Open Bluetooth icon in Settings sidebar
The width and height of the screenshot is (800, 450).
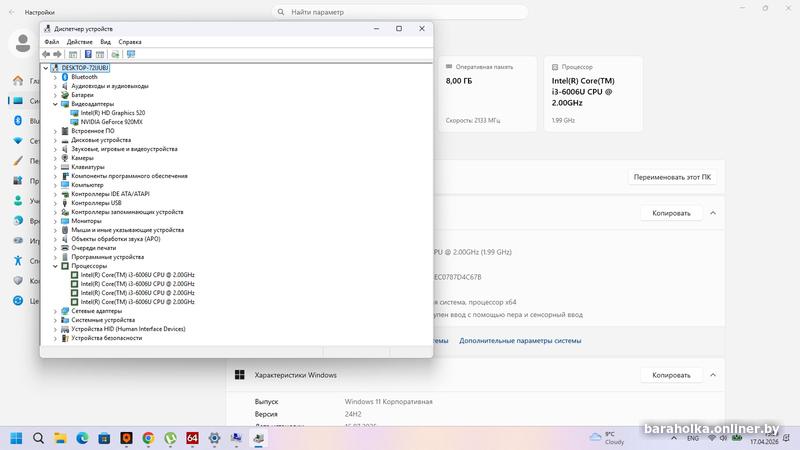pyautogui.click(x=18, y=120)
